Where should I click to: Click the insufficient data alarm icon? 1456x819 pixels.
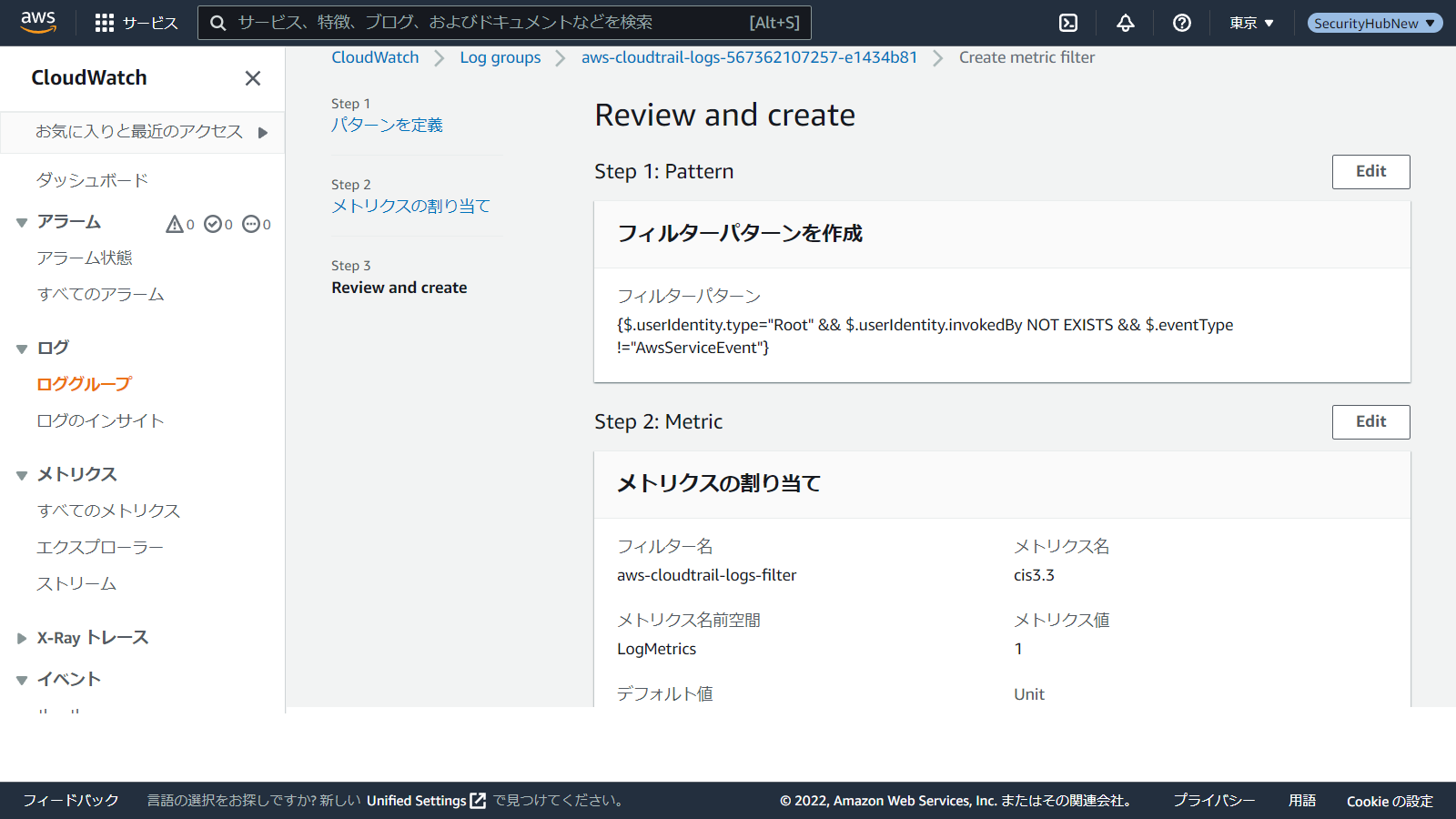[251, 224]
